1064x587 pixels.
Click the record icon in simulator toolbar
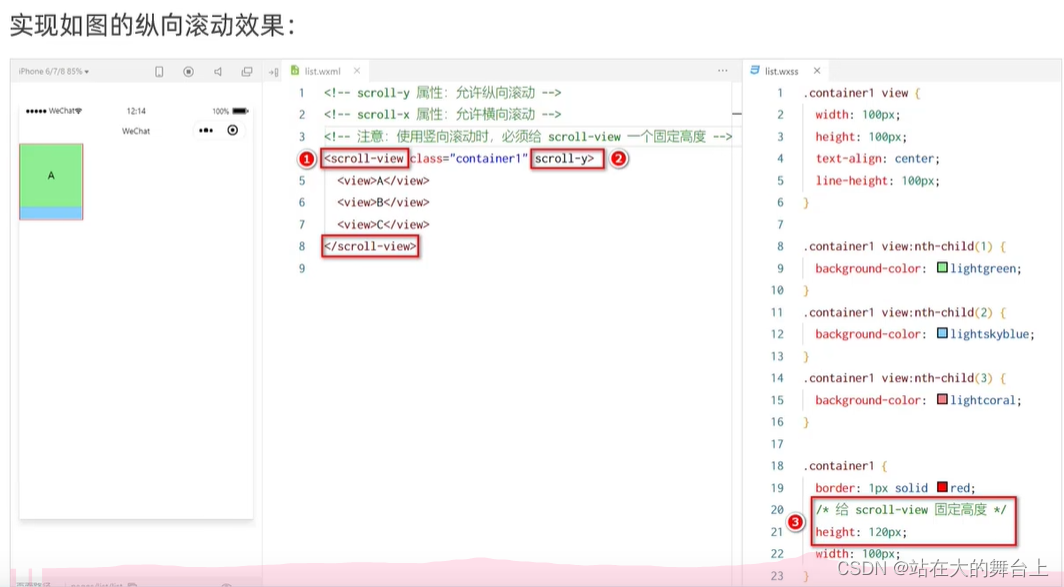pyautogui.click(x=189, y=71)
